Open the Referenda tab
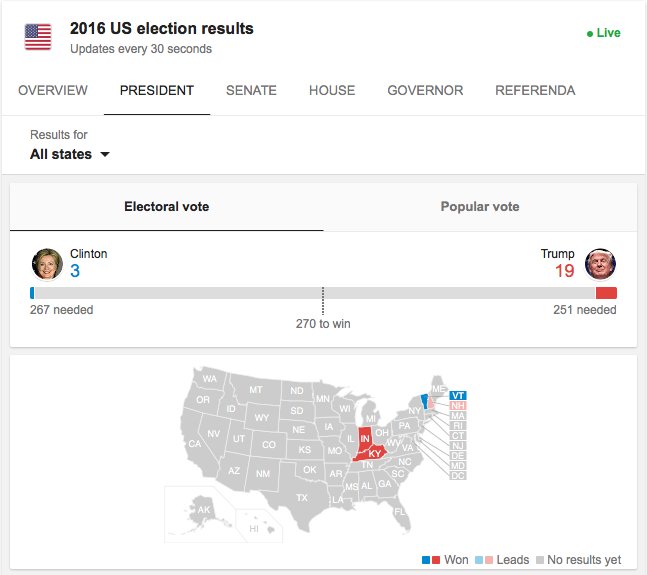This screenshot has width=647, height=575. point(535,90)
